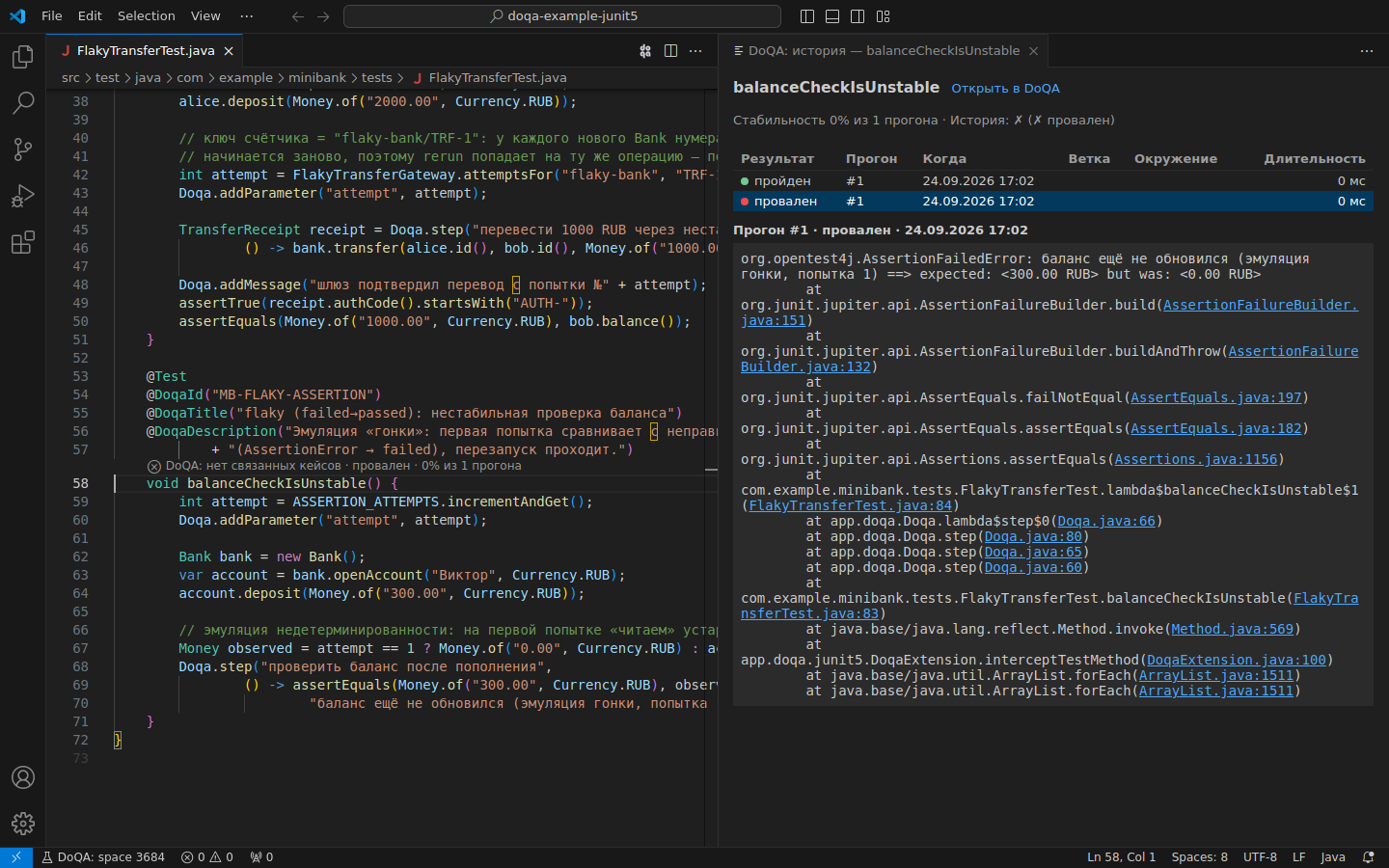Open the notifications bell
The width and height of the screenshot is (1389, 868).
click(x=1368, y=857)
